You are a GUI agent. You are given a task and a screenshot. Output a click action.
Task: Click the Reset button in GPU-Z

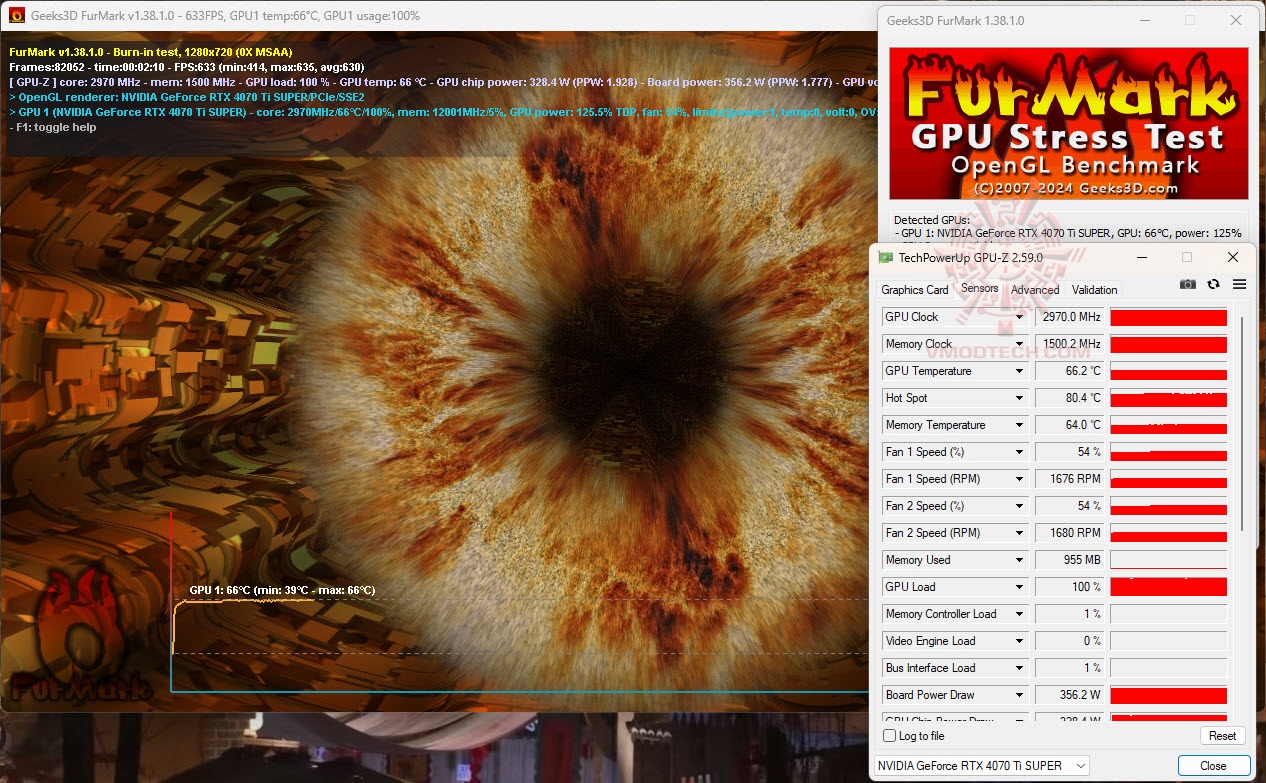pyautogui.click(x=1222, y=736)
